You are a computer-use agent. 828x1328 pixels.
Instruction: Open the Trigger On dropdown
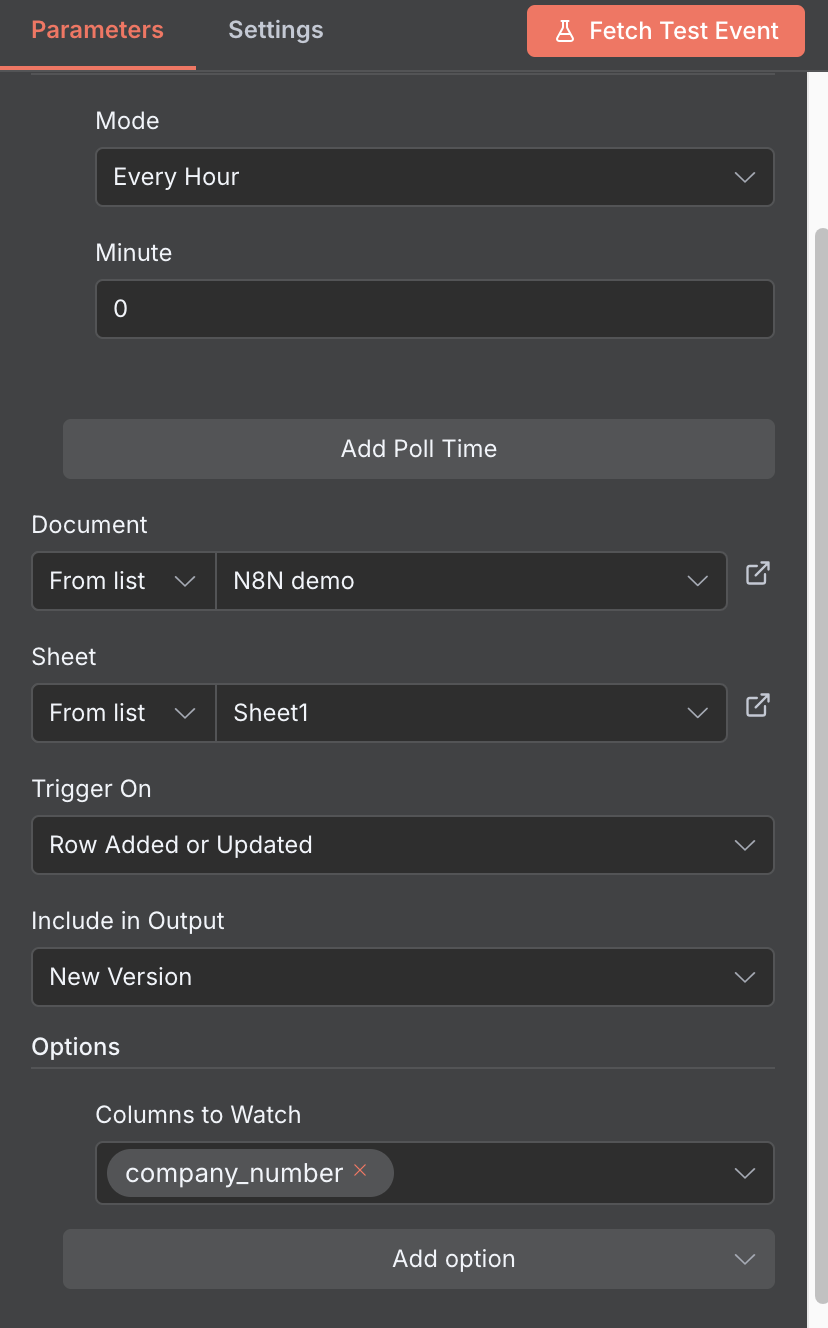click(x=402, y=845)
